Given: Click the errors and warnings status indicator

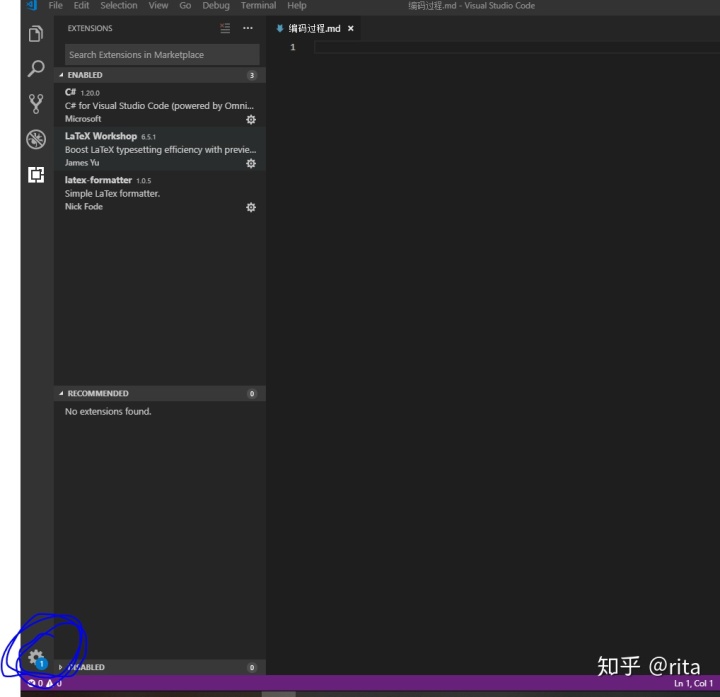Looking at the screenshot, I should click(x=45, y=683).
